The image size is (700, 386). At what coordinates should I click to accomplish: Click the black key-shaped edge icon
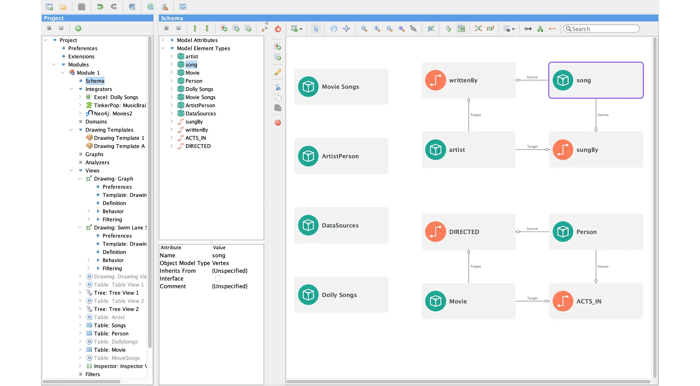pos(528,29)
